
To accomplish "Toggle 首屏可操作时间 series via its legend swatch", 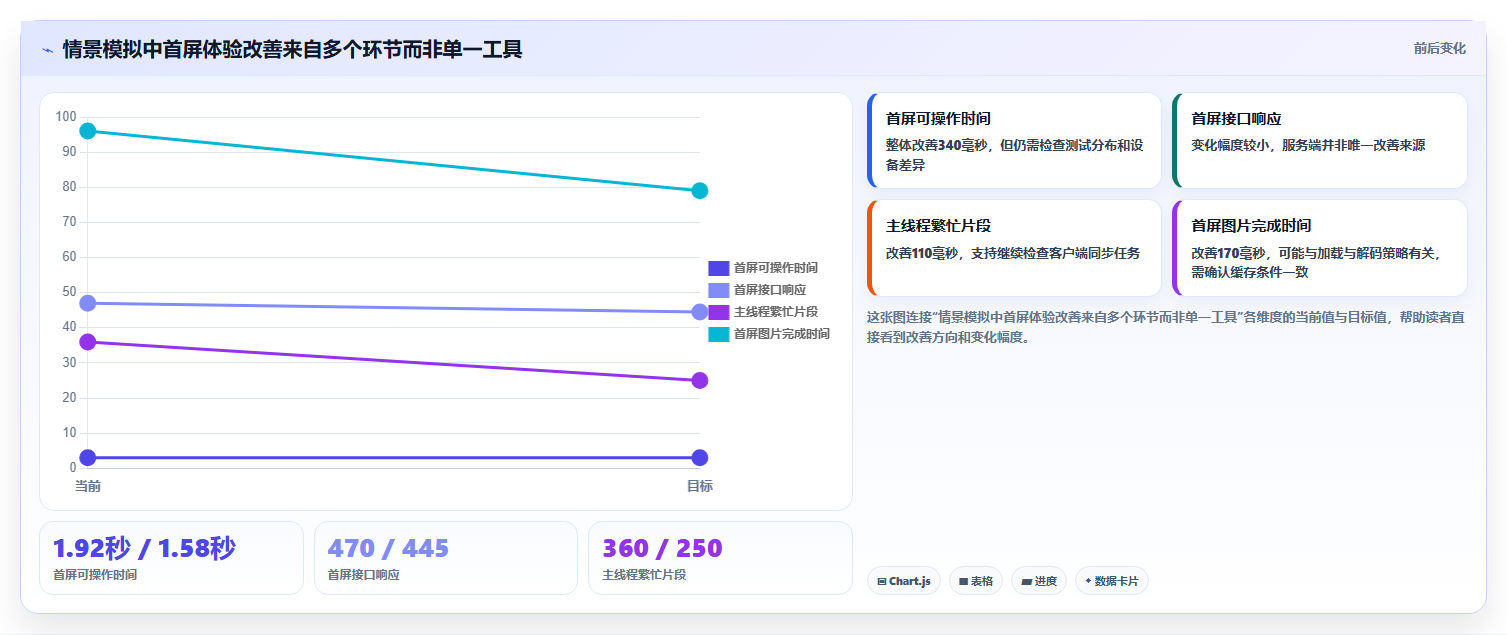I will [x=719, y=268].
